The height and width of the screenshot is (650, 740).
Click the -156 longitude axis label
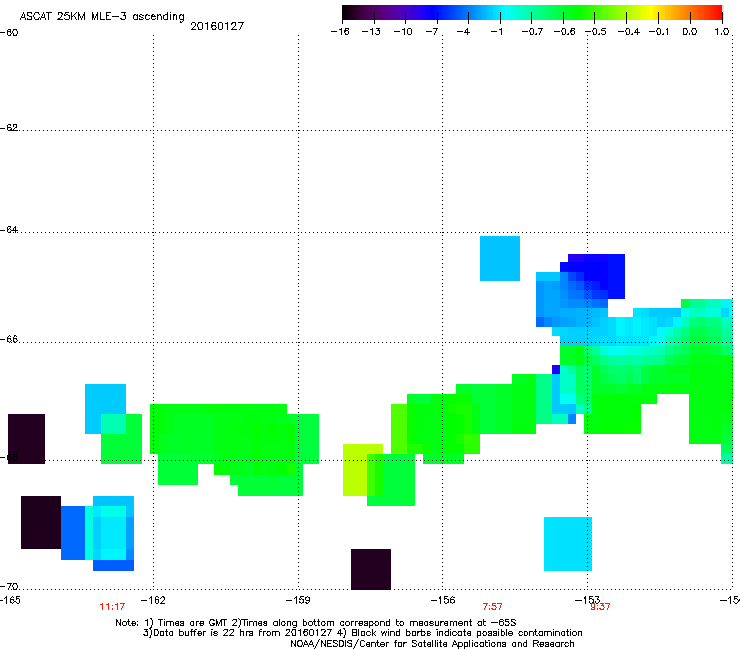(443, 600)
